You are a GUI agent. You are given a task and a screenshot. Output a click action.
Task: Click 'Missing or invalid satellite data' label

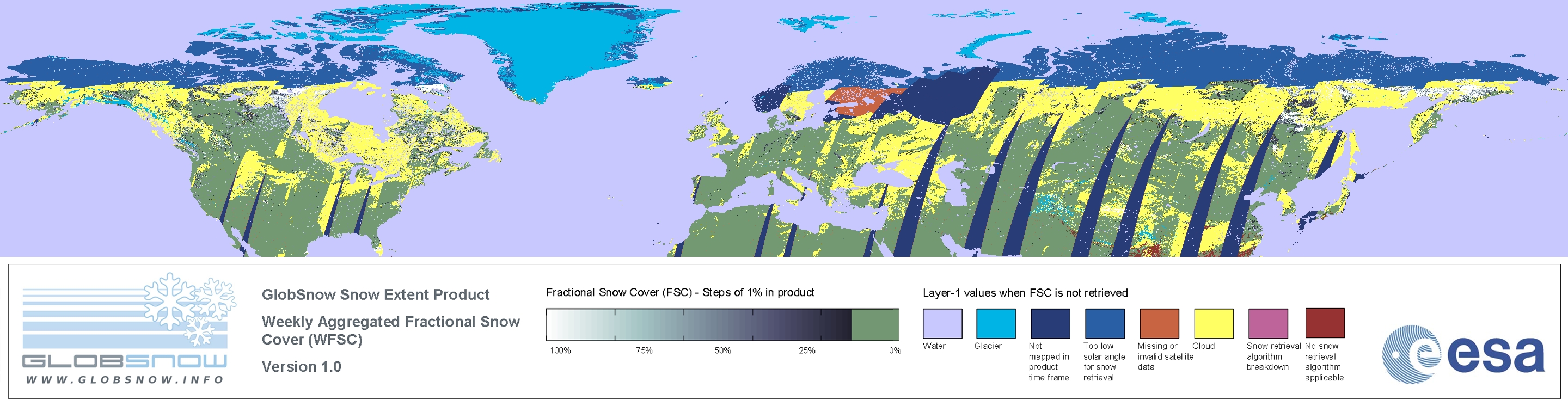1166,356
